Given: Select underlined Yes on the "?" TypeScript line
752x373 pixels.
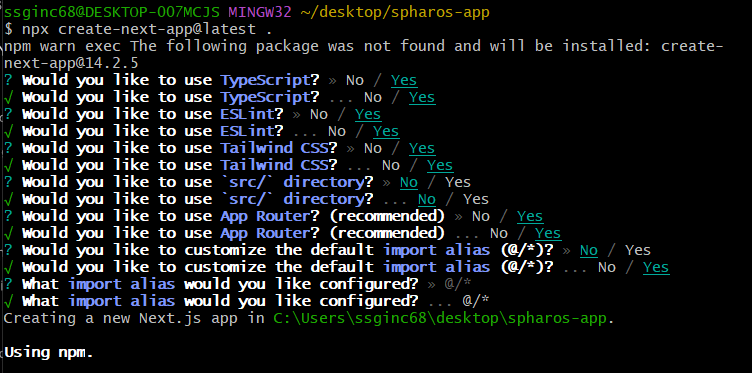Looking at the screenshot, I should 404,81.
